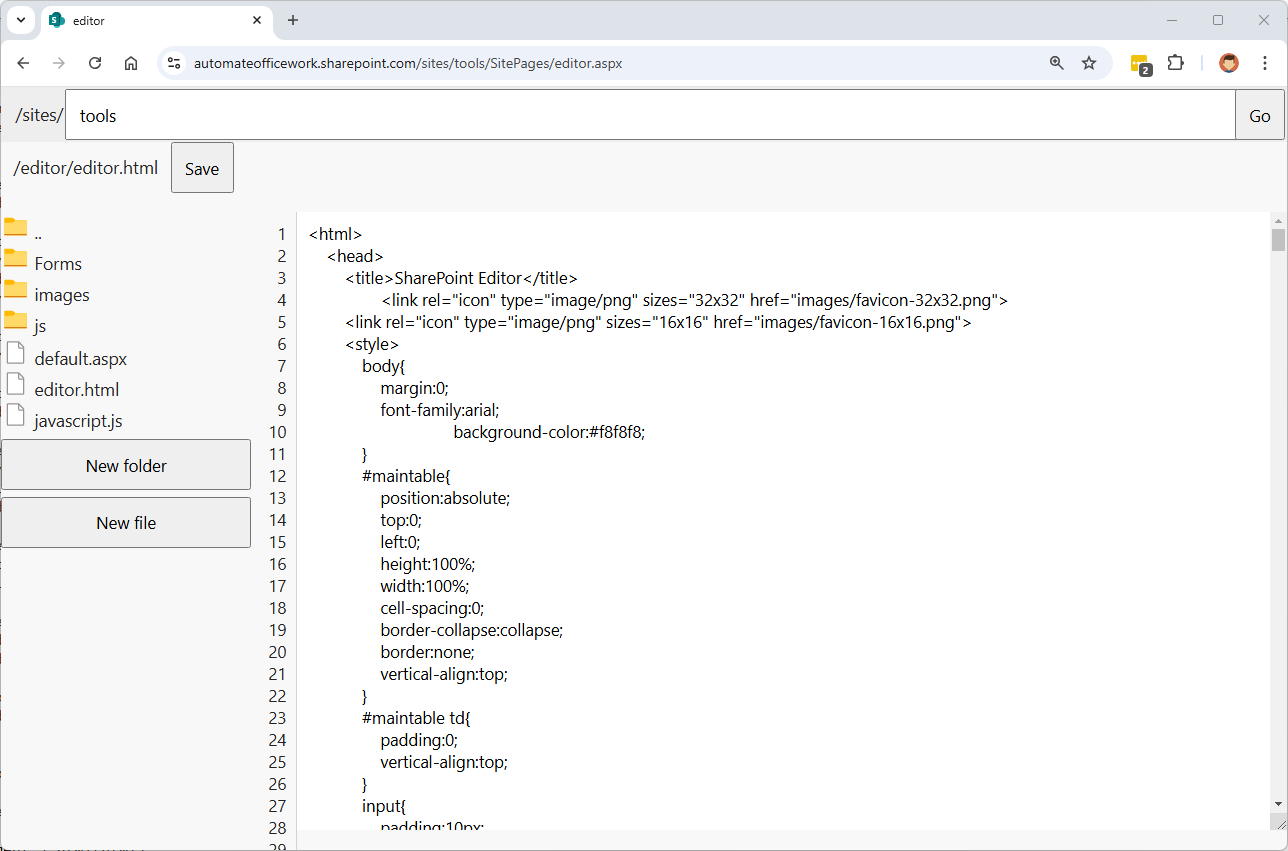Click the height:100%; line

427,564
